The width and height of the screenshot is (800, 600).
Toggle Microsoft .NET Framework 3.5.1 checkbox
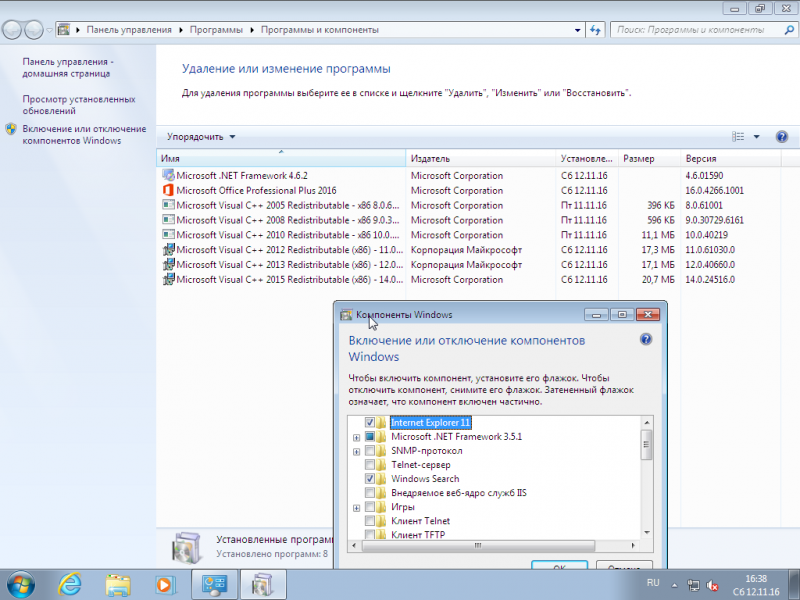[x=370, y=437]
